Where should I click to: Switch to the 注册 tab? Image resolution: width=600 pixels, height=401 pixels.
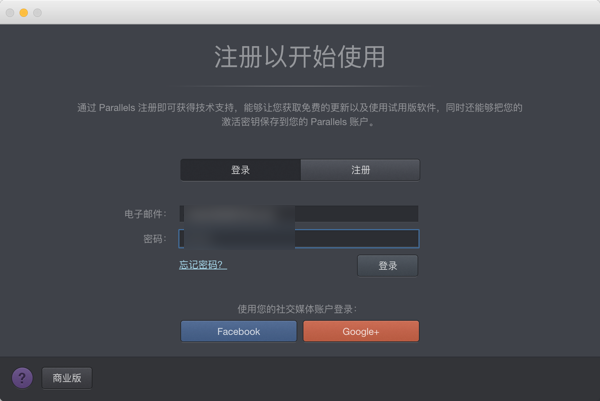point(360,170)
